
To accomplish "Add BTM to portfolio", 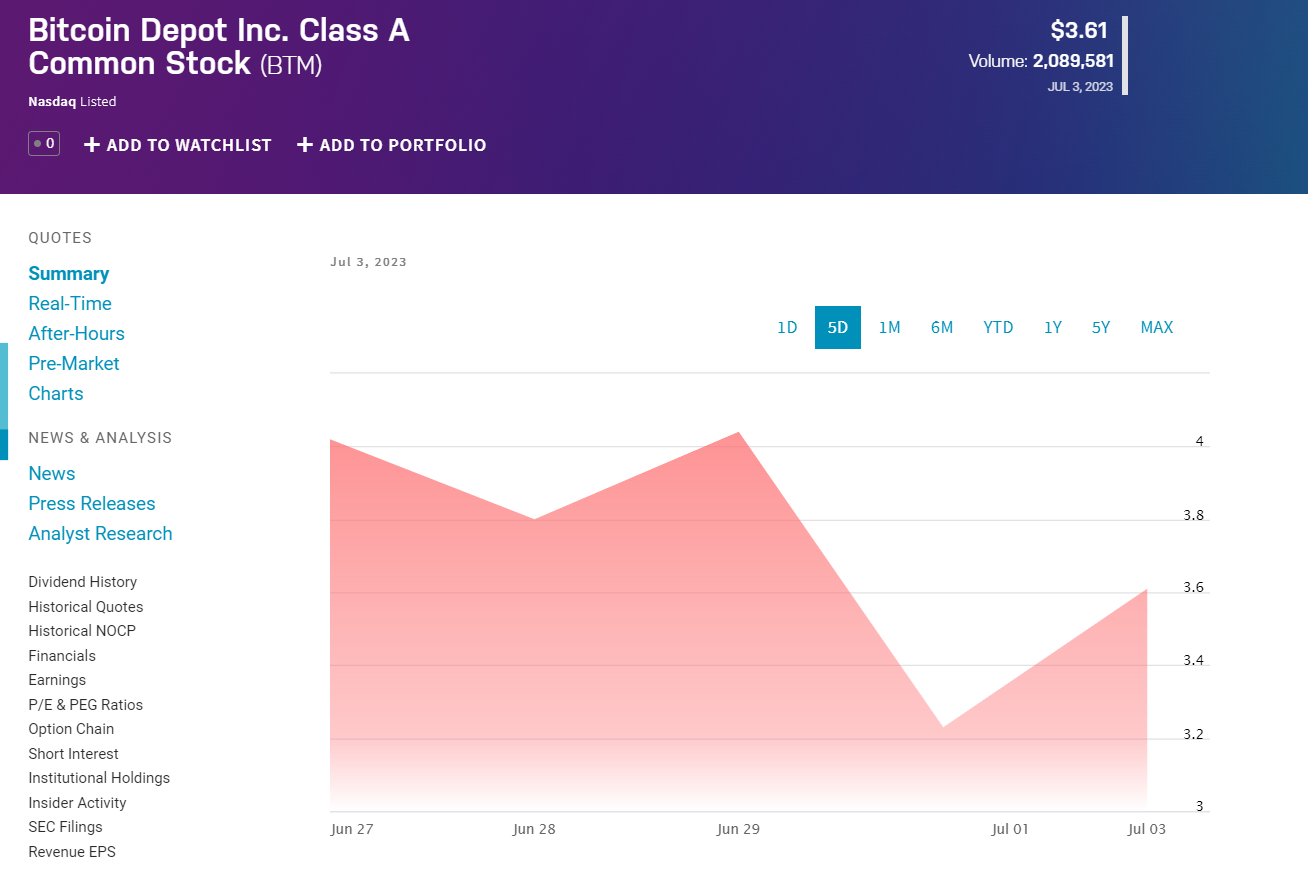I will click(392, 145).
